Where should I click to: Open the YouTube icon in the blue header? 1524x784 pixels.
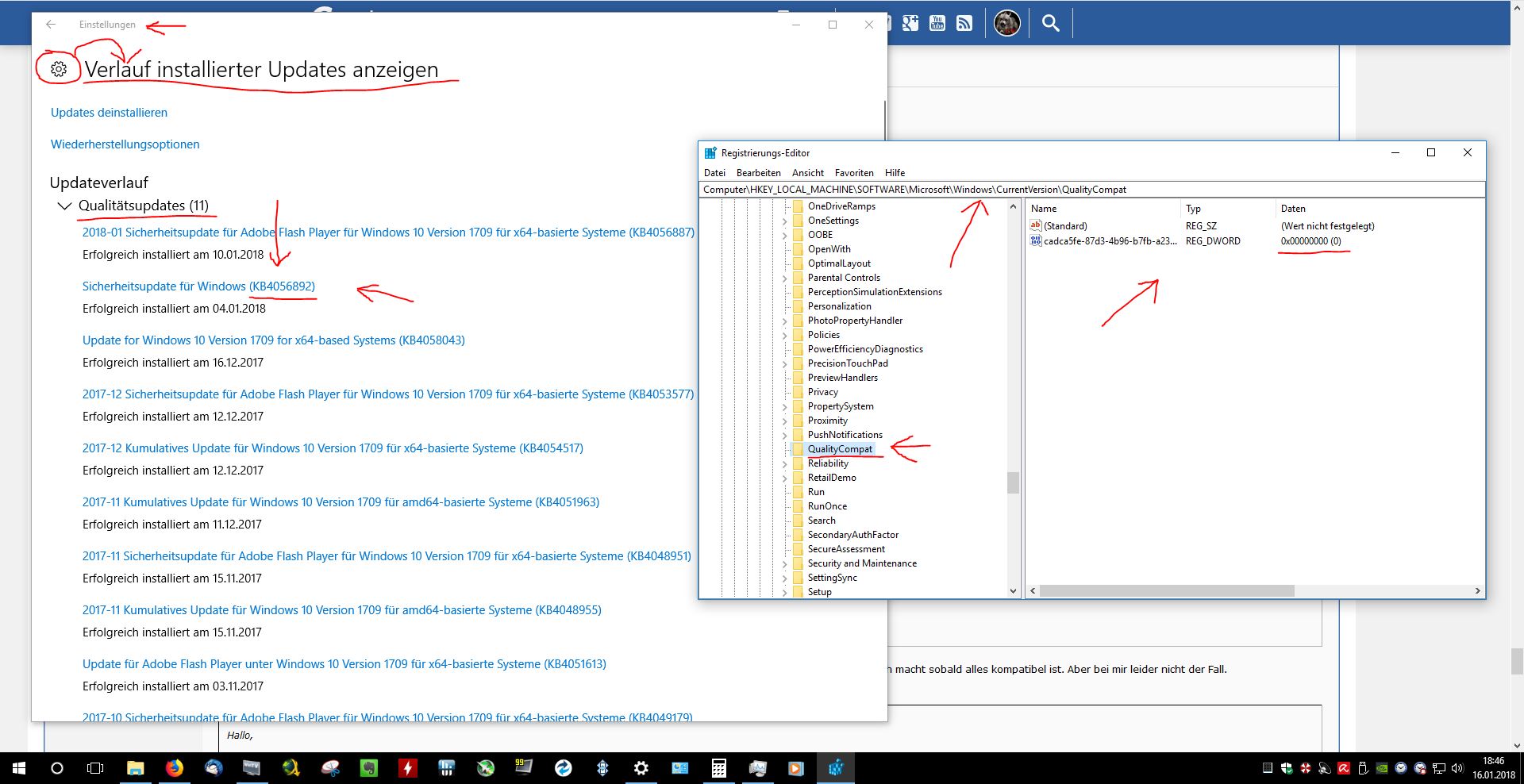pos(937,23)
